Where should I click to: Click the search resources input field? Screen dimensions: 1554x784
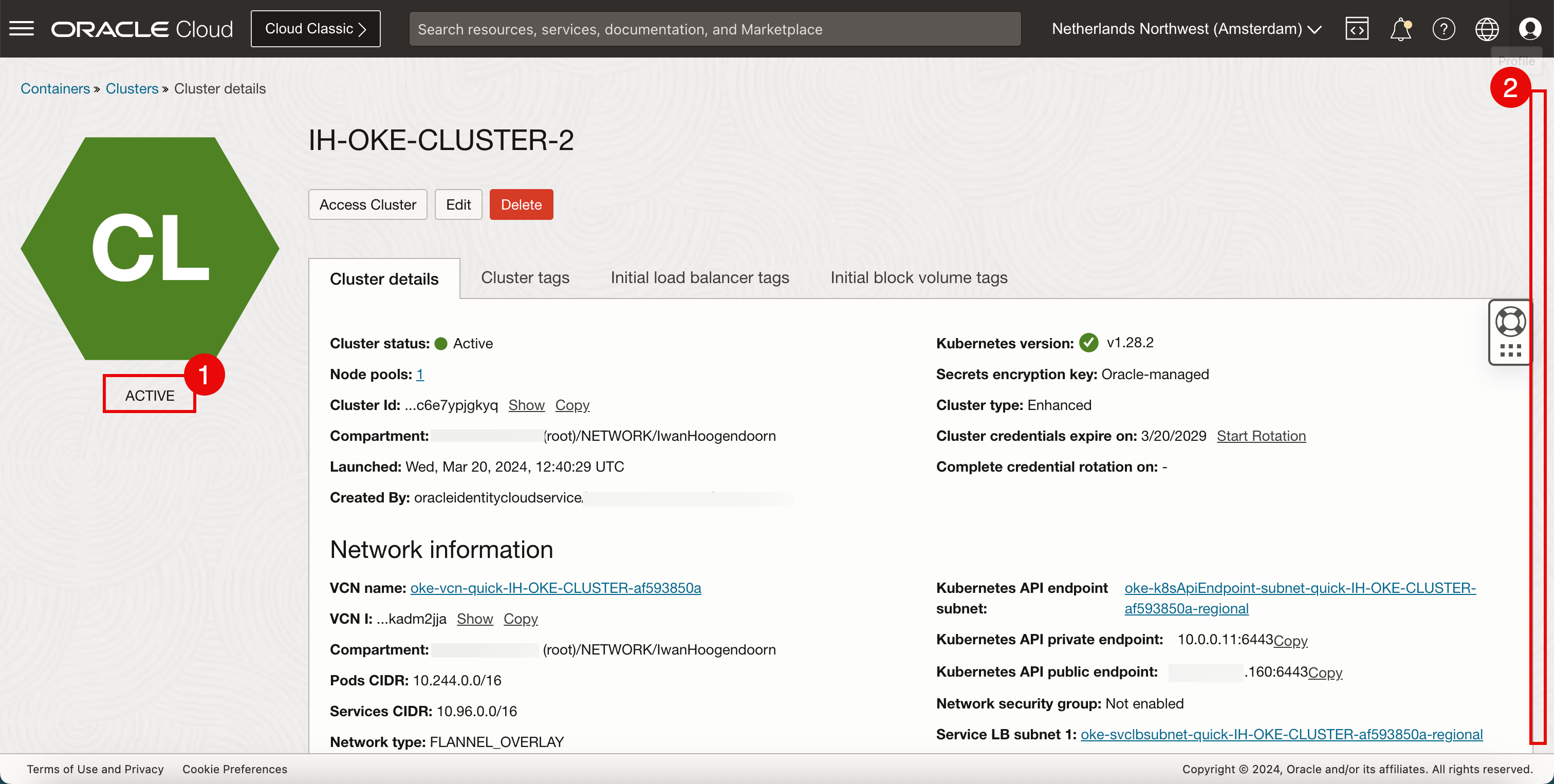tap(715, 28)
